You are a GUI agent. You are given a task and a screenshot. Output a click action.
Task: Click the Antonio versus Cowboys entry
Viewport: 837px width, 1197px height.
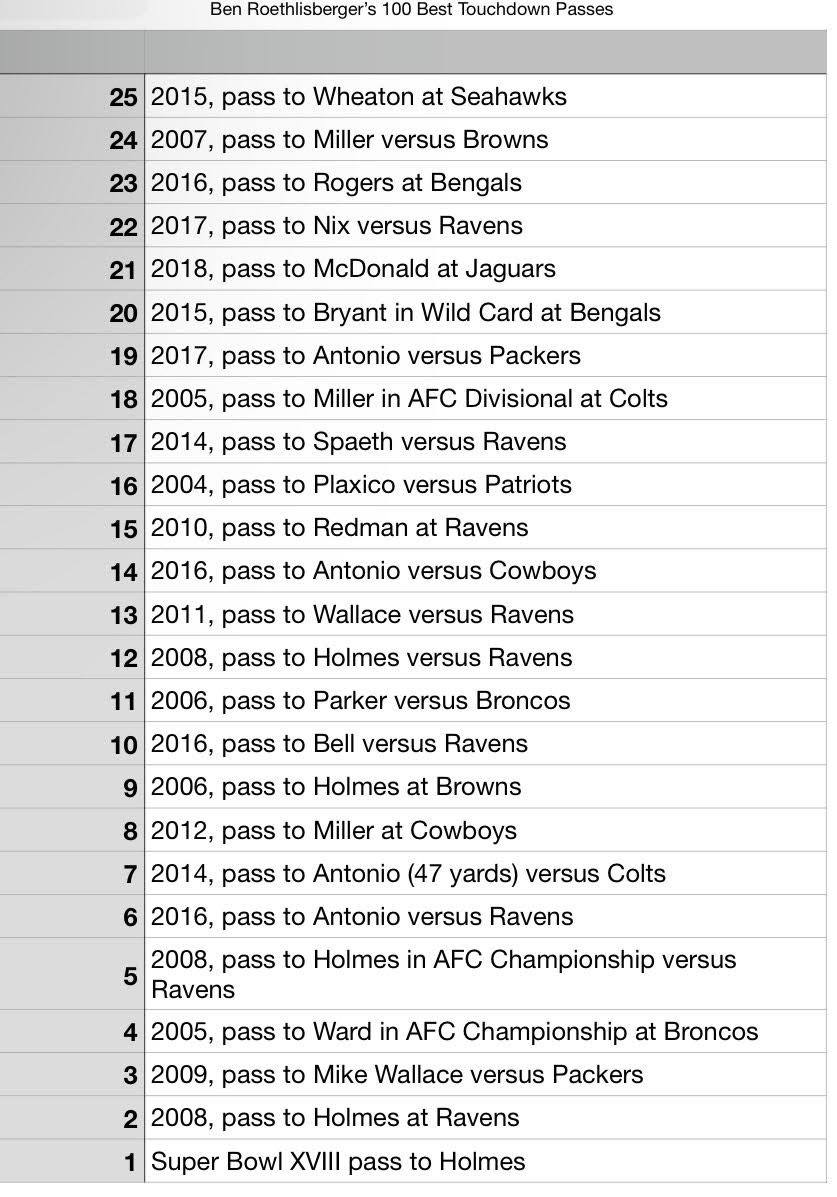(x=485, y=570)
